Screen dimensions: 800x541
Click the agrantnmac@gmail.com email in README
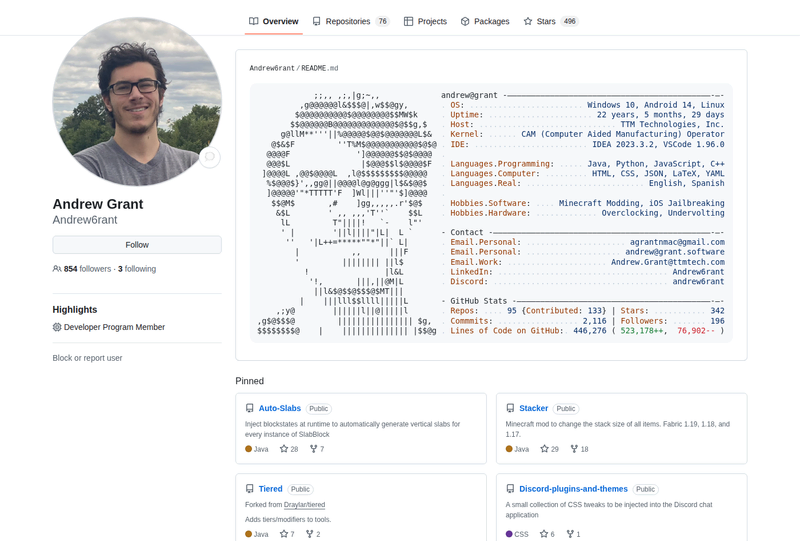click(x=677, y=242)
